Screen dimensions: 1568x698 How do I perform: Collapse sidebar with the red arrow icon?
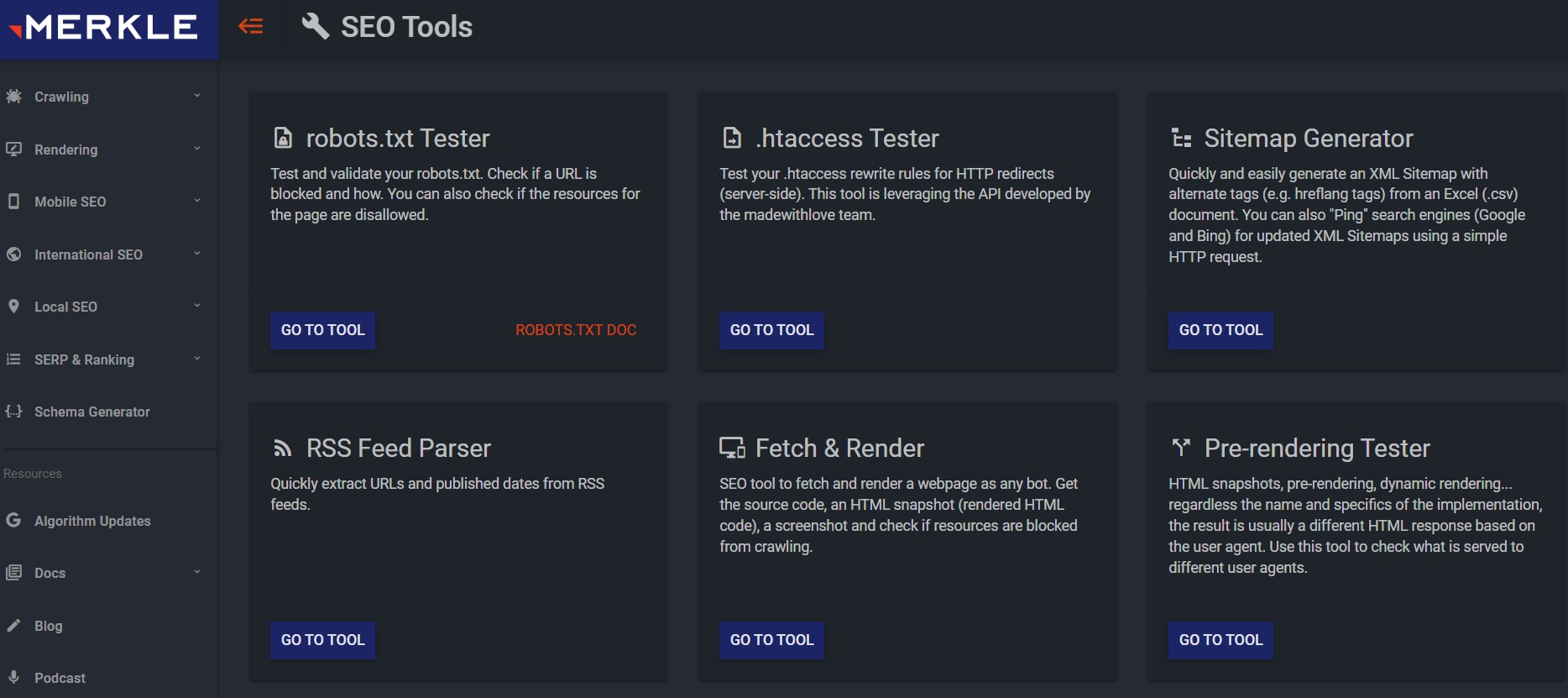(250, 27)
